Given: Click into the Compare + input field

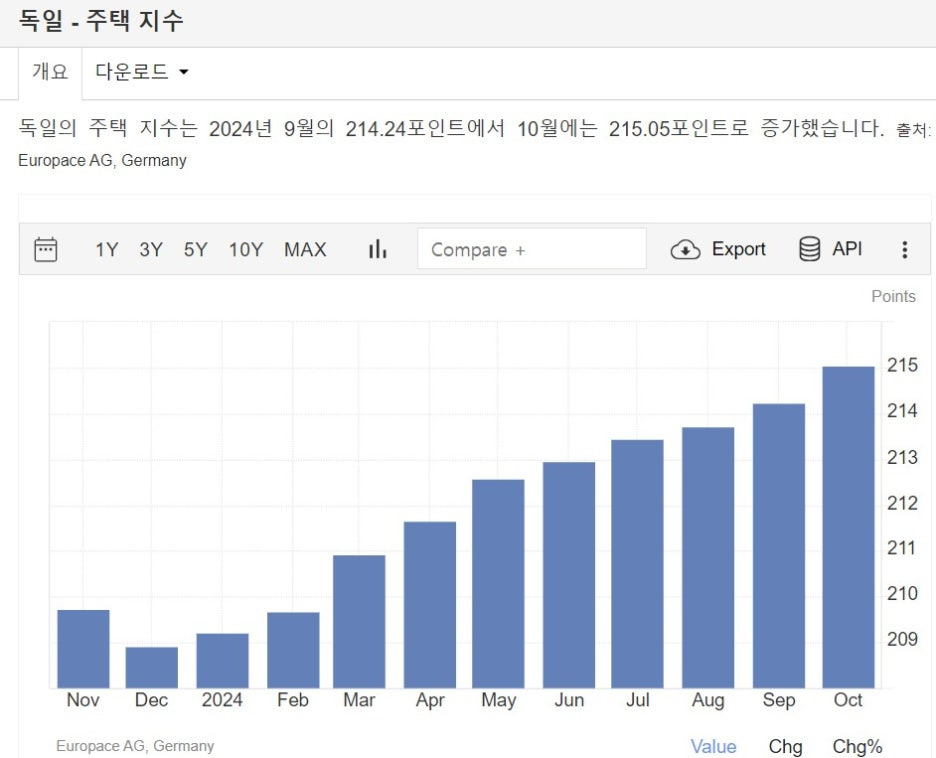Looking at the screenshot, I should coord(532,249).
